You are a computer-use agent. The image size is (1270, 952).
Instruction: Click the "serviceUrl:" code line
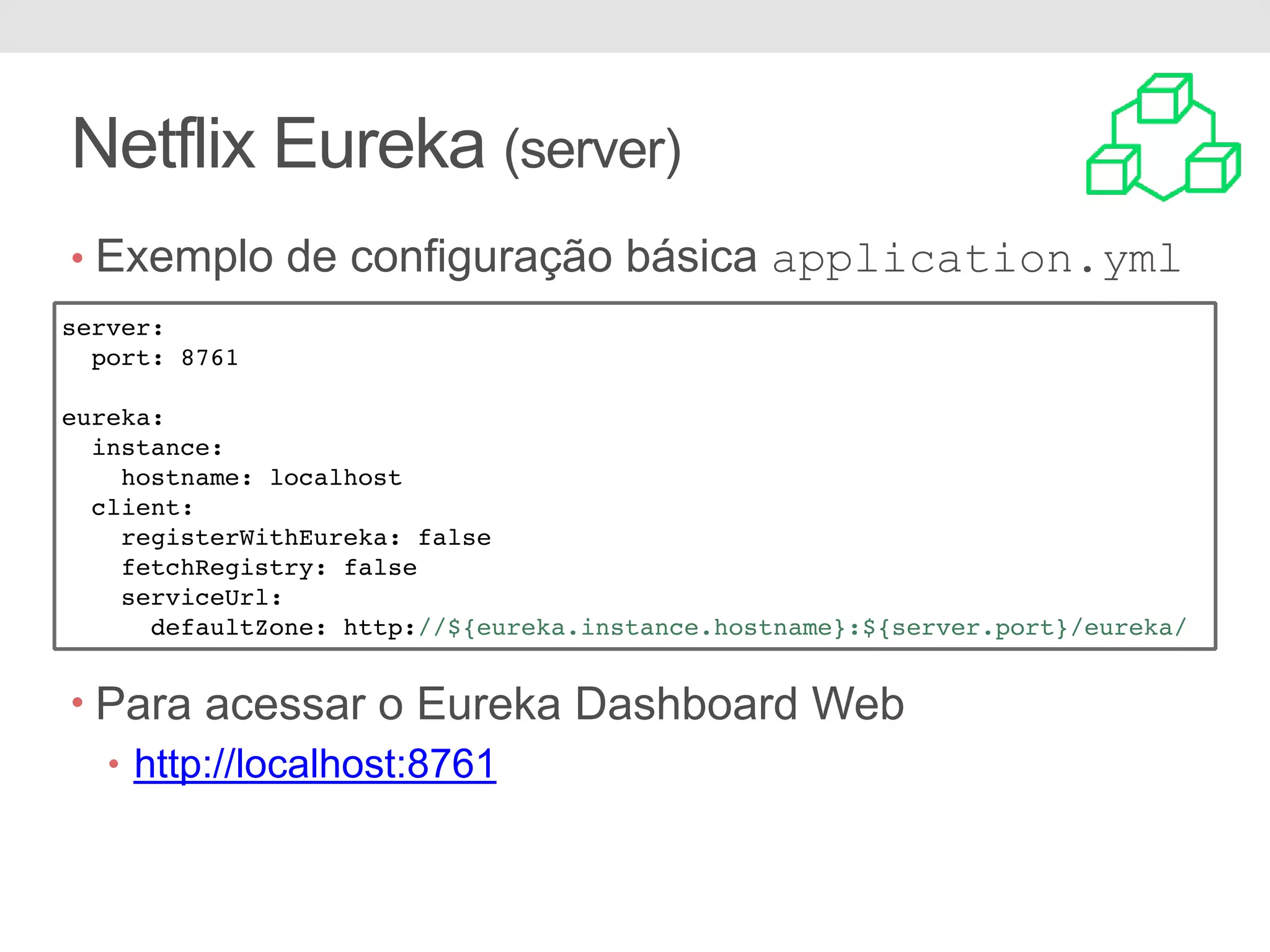click(202, 598)
